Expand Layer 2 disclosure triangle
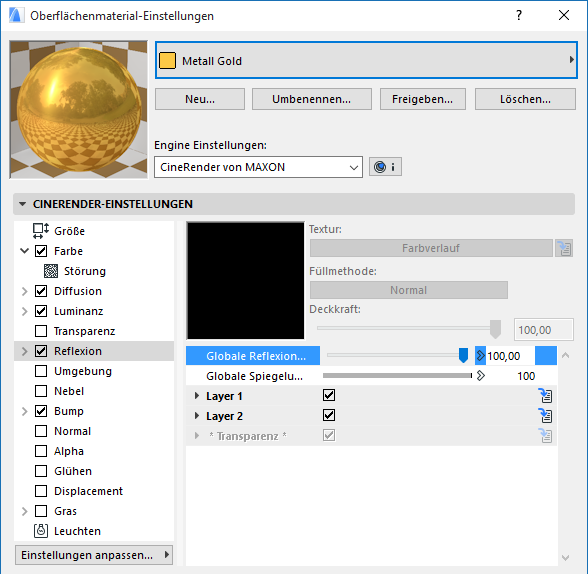 coord(196,415)
